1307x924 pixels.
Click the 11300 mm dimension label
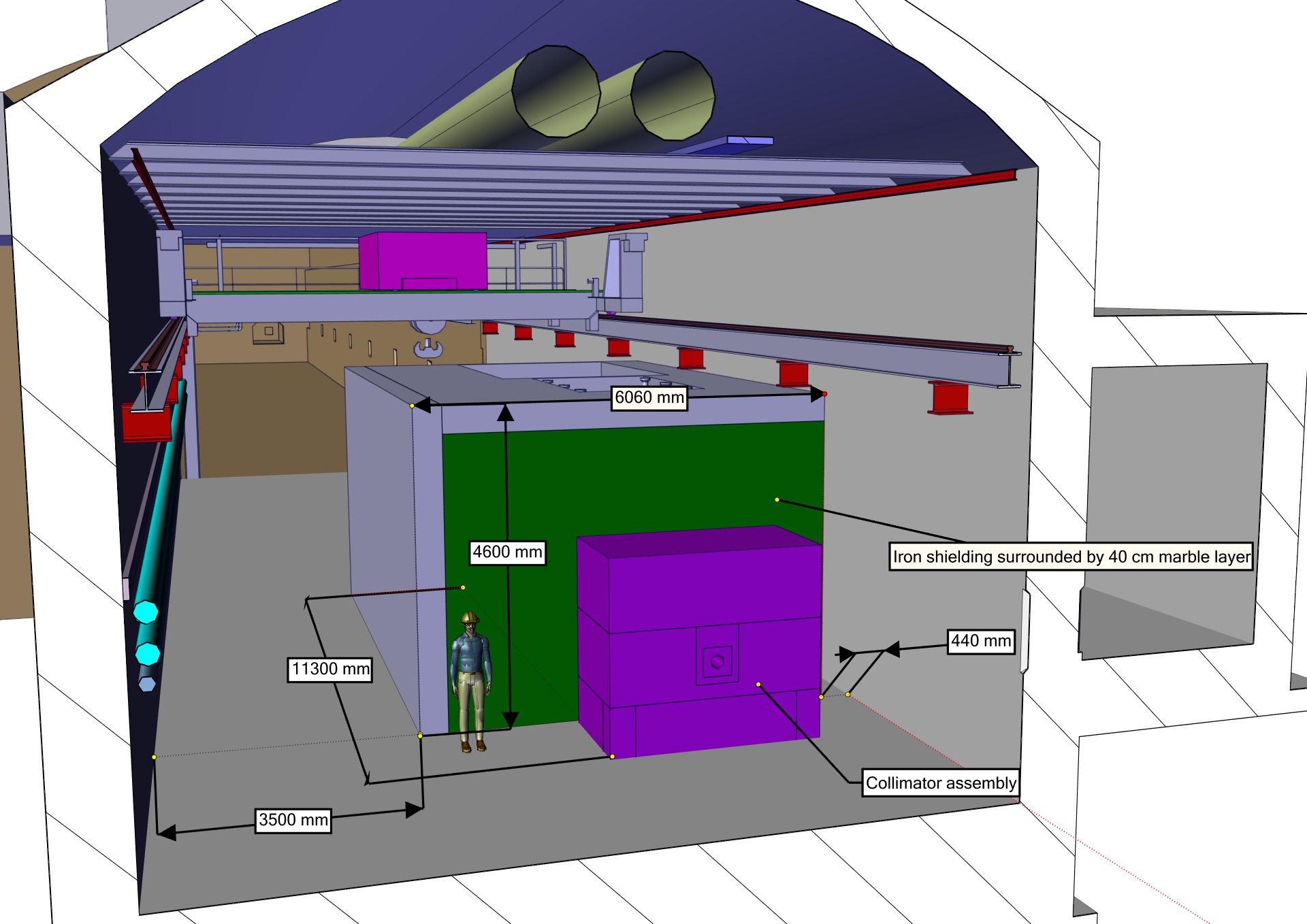pyautogui.click(x=330, y=669)
